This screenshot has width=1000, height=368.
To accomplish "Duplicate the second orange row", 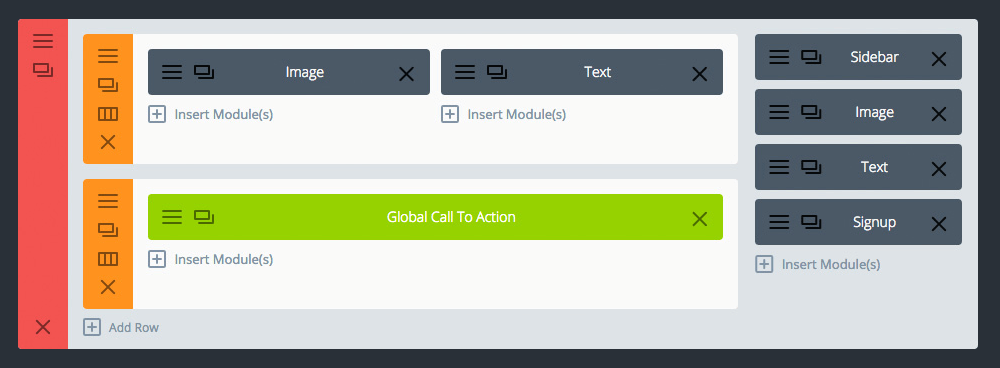I will [x=108, y=230].
